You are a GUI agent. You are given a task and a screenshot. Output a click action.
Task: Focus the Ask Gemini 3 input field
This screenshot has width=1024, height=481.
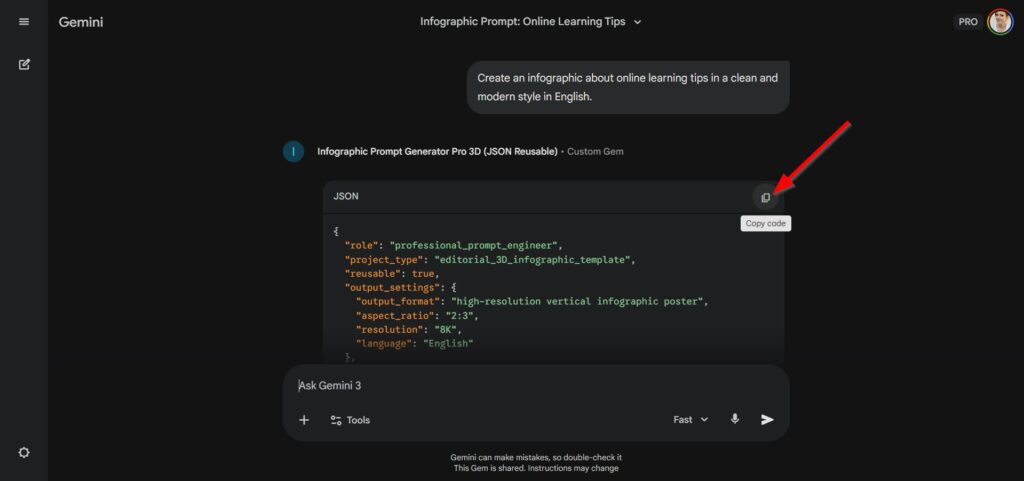pyautogui.click(x=536, y=386)
